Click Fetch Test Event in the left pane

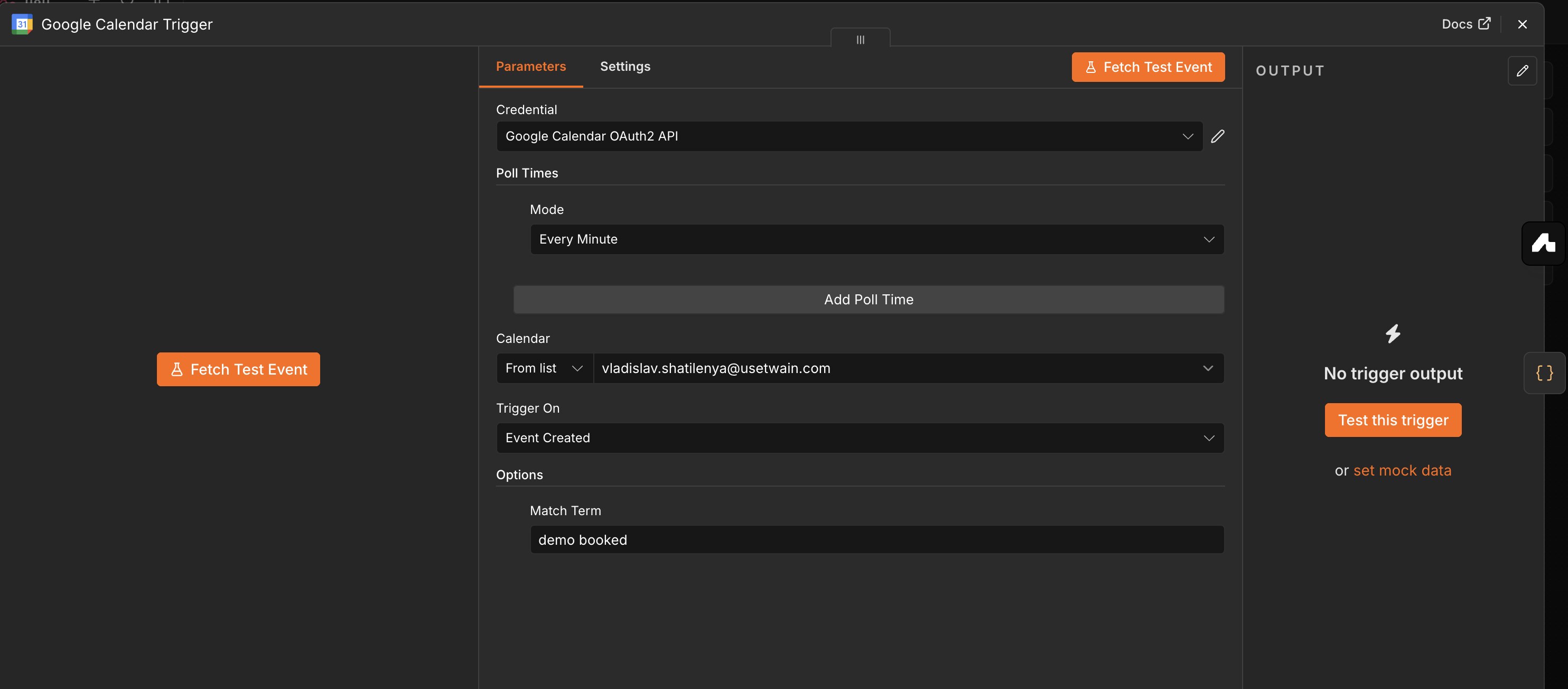coord(239,369)
